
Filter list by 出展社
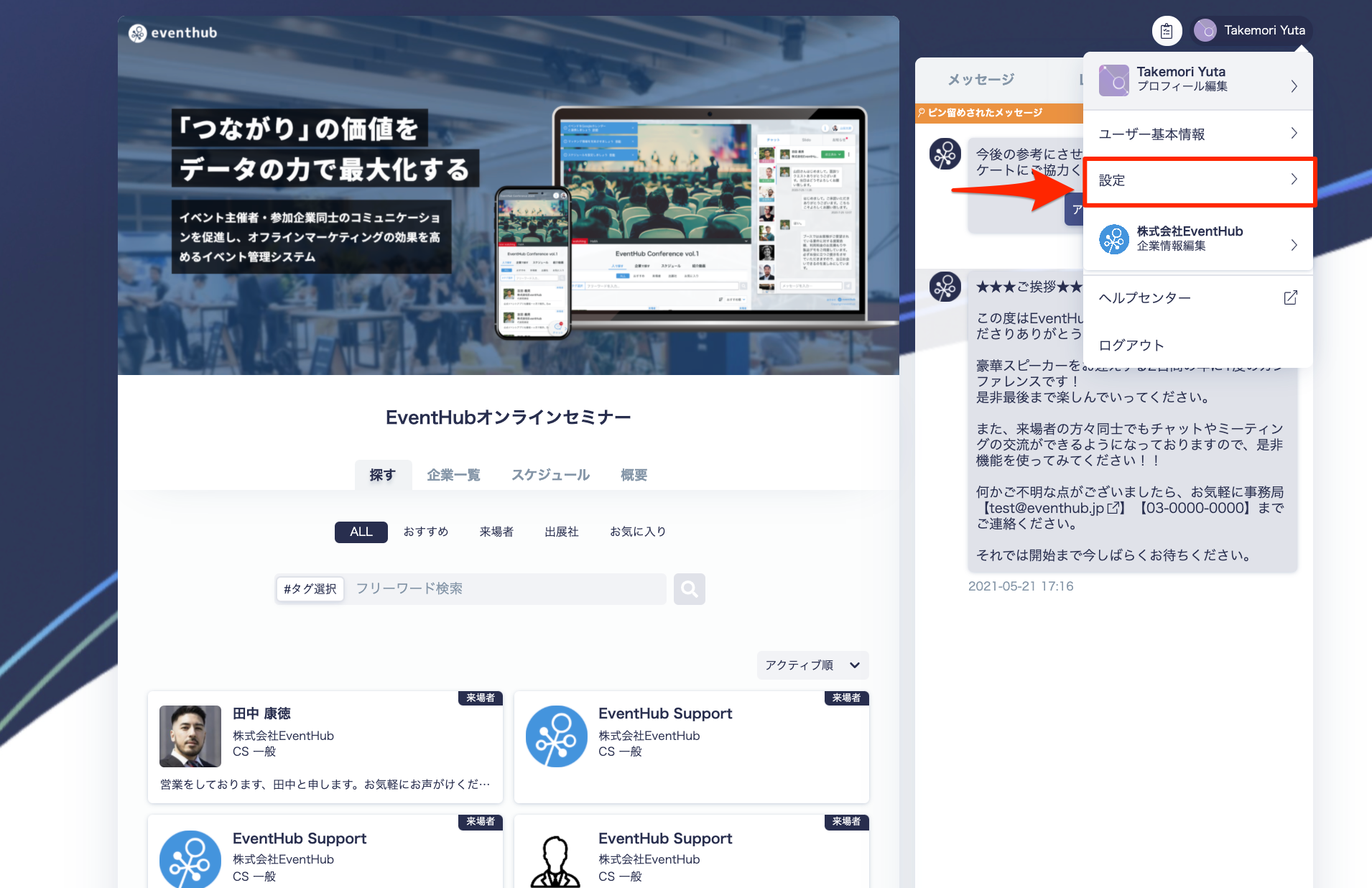[x=561, y=532]
